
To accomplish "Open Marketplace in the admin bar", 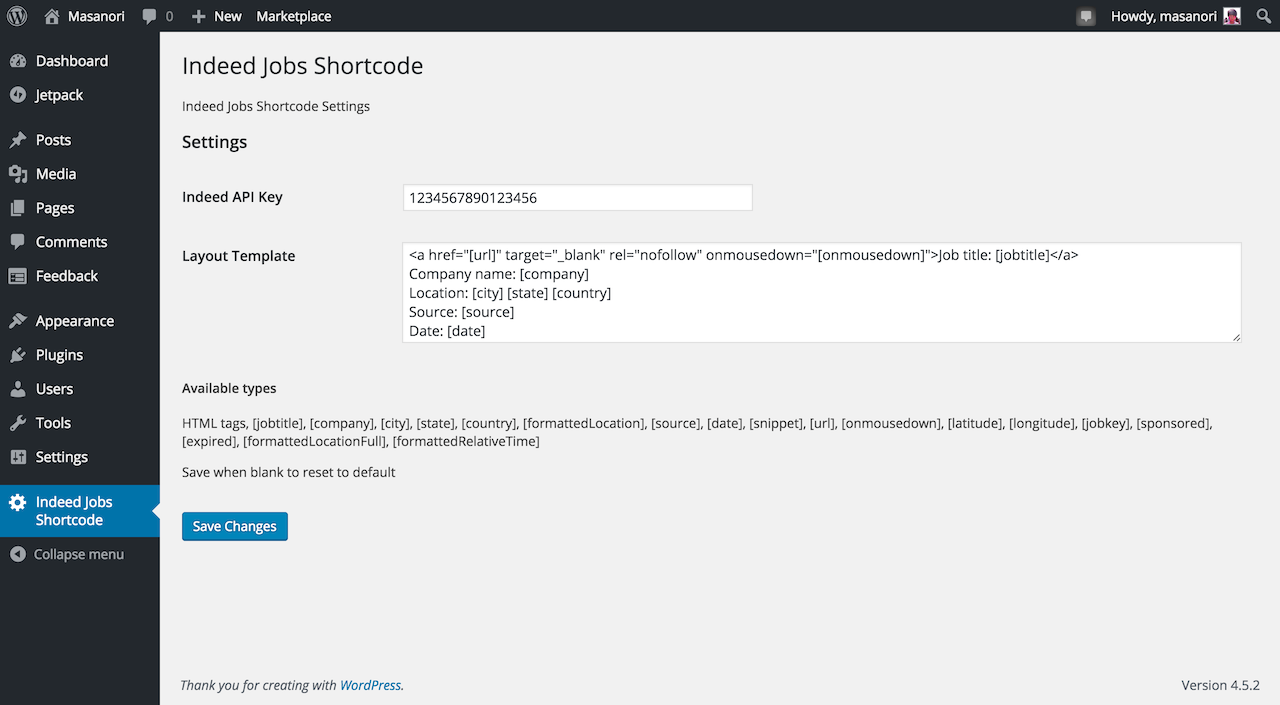I will click(x=293, y=16).
